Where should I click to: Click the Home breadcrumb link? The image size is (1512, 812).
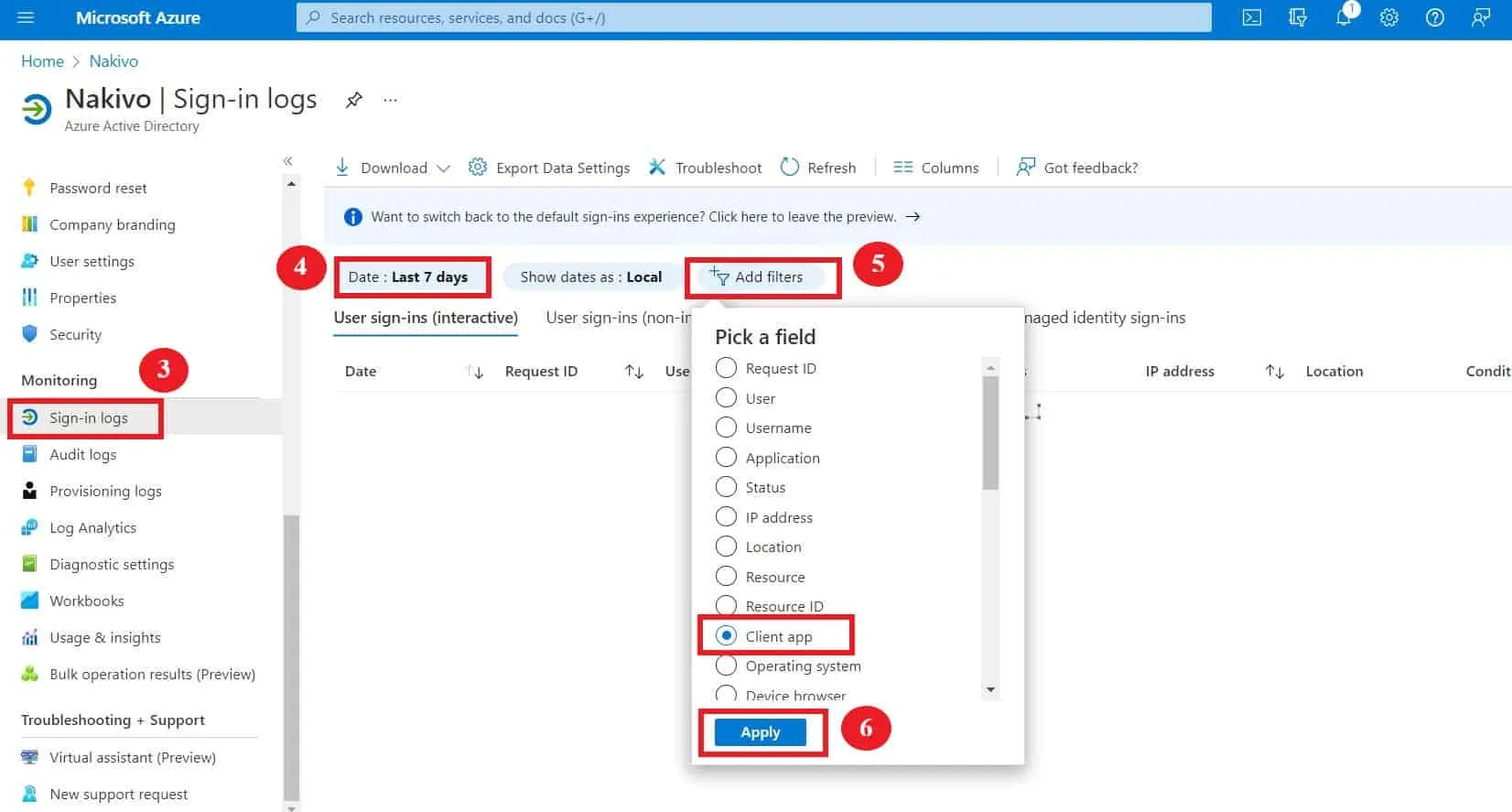point(42,61)
